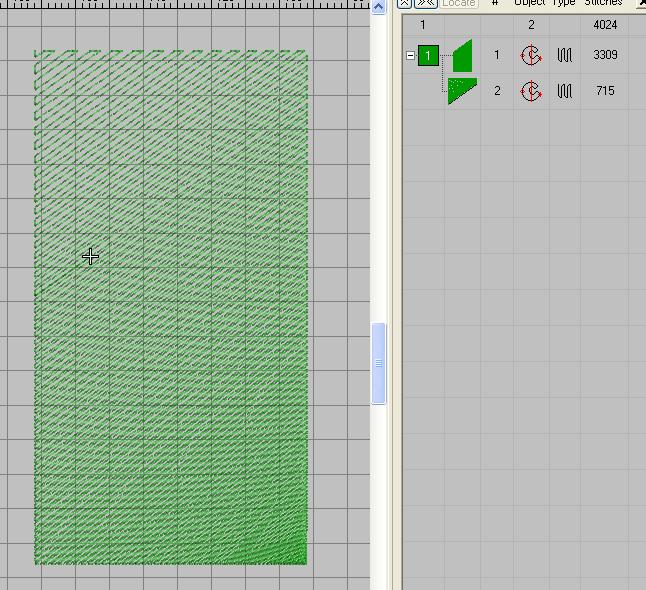The image size is (646, 590).
Task: Click the stitch type icon in row 1
Action: click(564, 55)
